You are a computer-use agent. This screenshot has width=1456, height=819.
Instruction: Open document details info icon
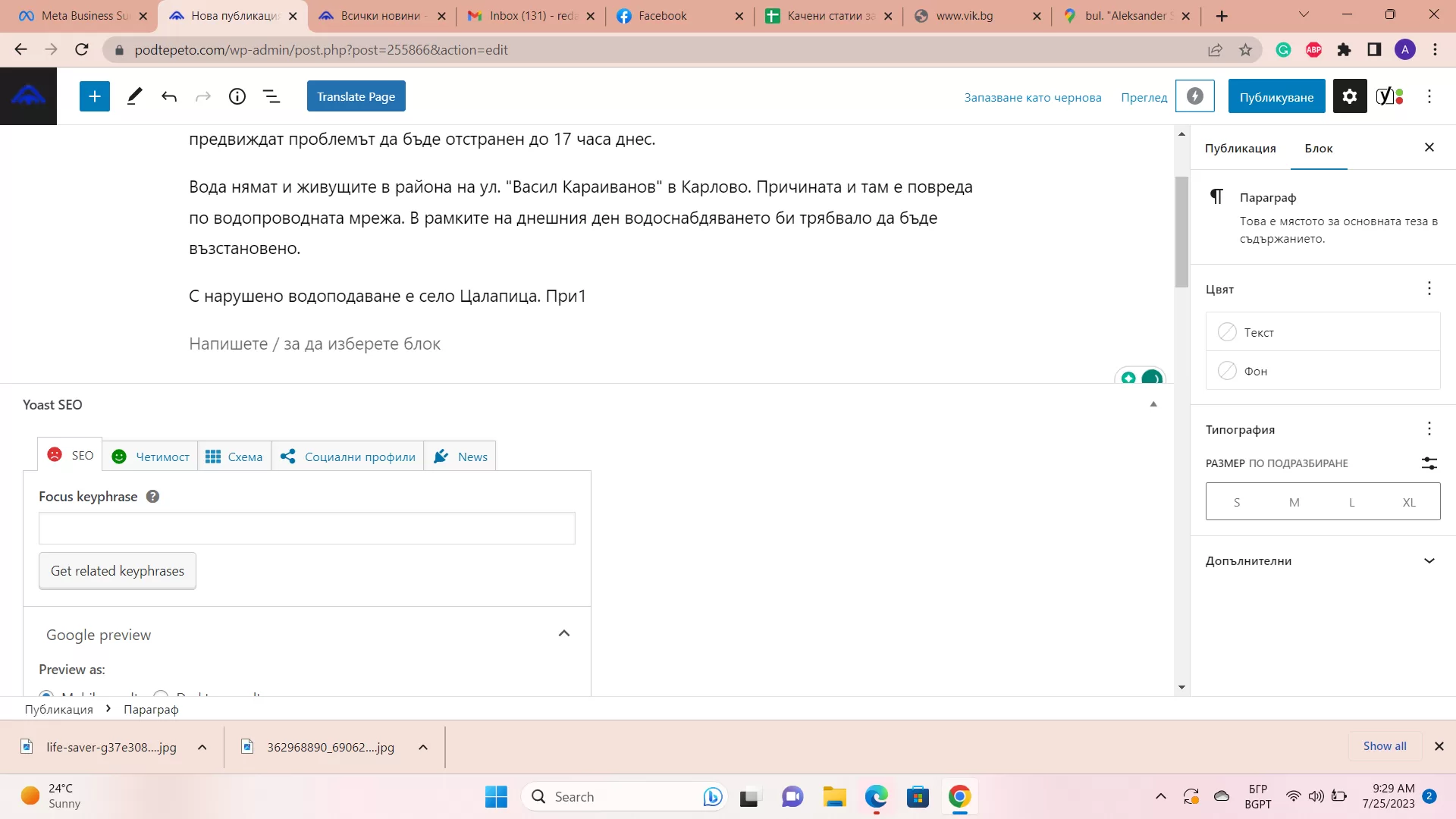(237, 96)
